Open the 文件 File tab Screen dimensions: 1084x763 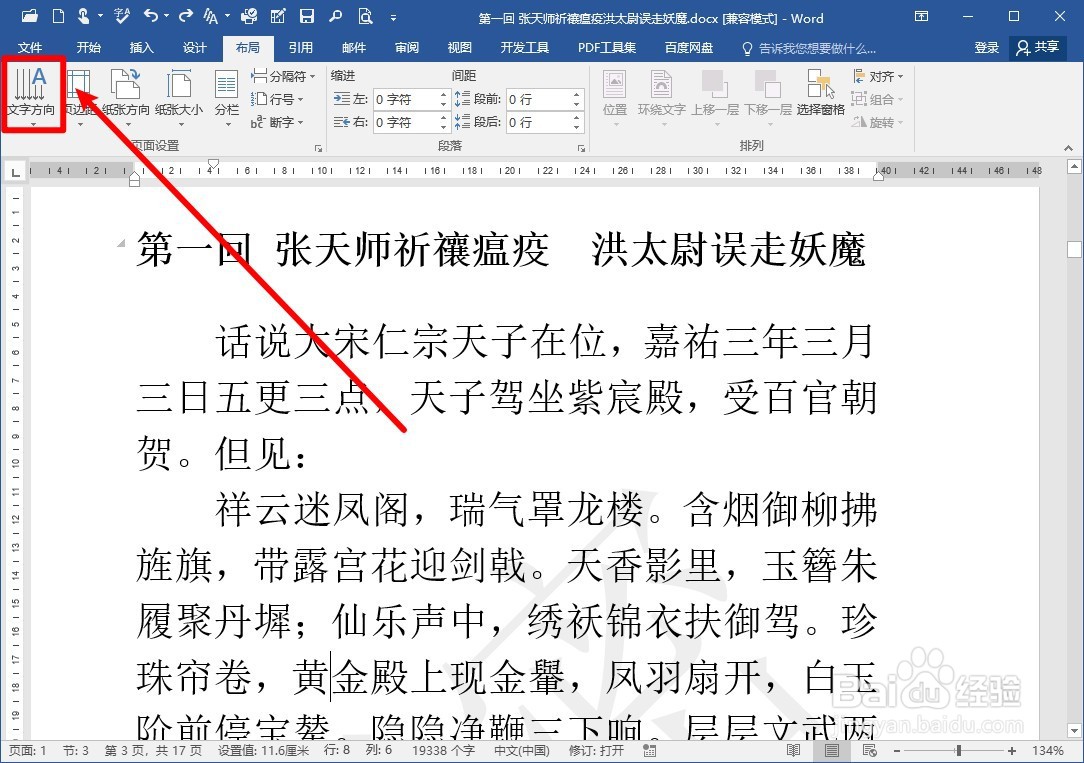(x=30, y=47)
